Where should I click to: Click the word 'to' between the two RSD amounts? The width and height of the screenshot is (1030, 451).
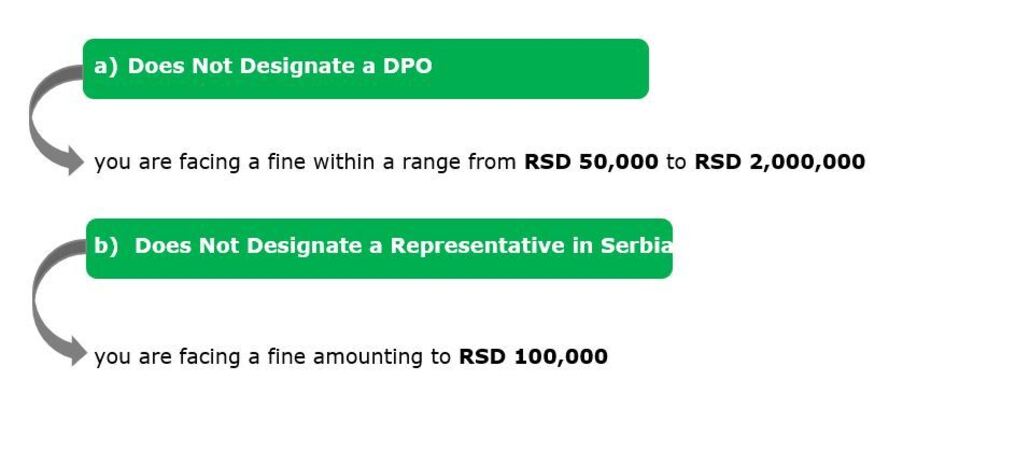pyautogui.click(x=676, y=161)
